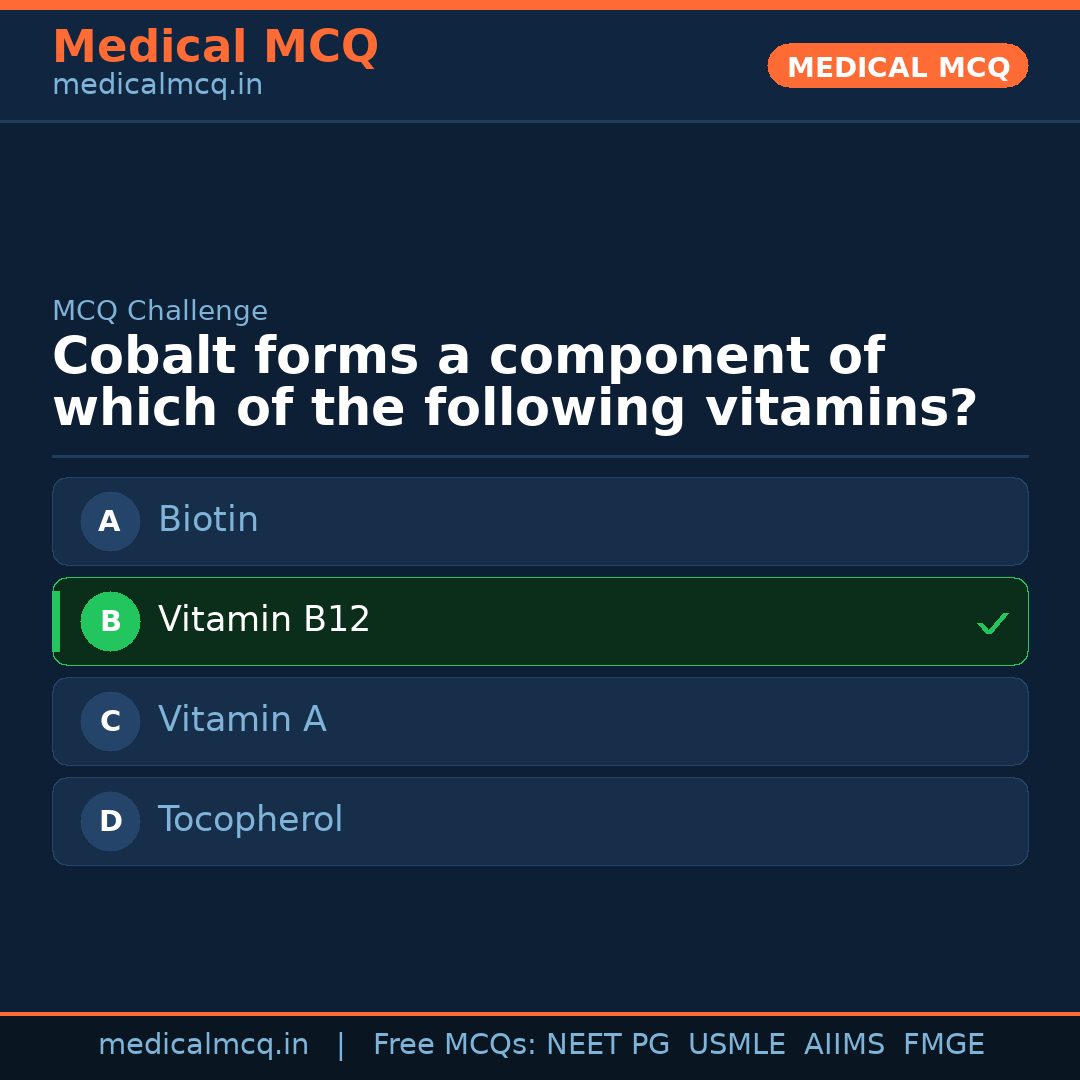The height and width of the screenshot is (1080, 1080).
Task: Select the Biotin answer option
Action: [x=540, y=521]
